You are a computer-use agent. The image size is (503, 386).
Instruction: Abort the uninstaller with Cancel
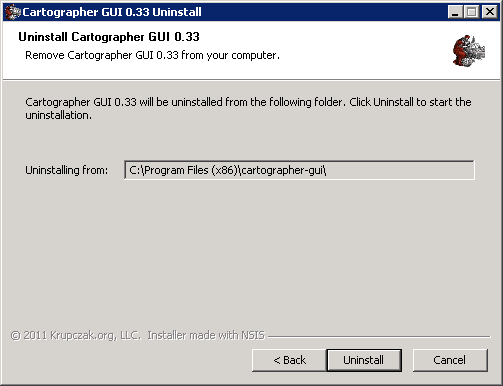[x=450, y=360]
